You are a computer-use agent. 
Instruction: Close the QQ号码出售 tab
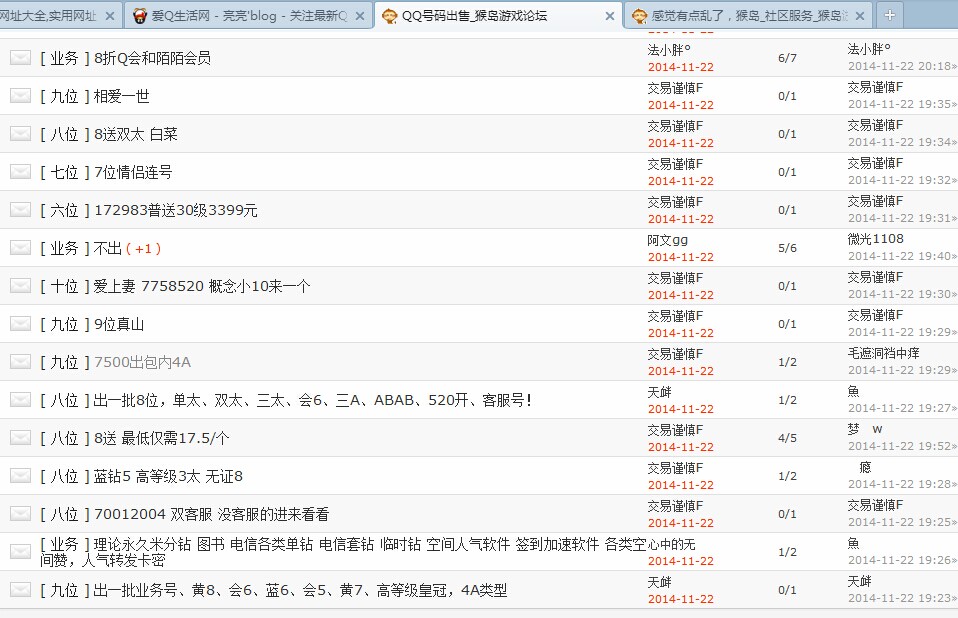point(610,16)
